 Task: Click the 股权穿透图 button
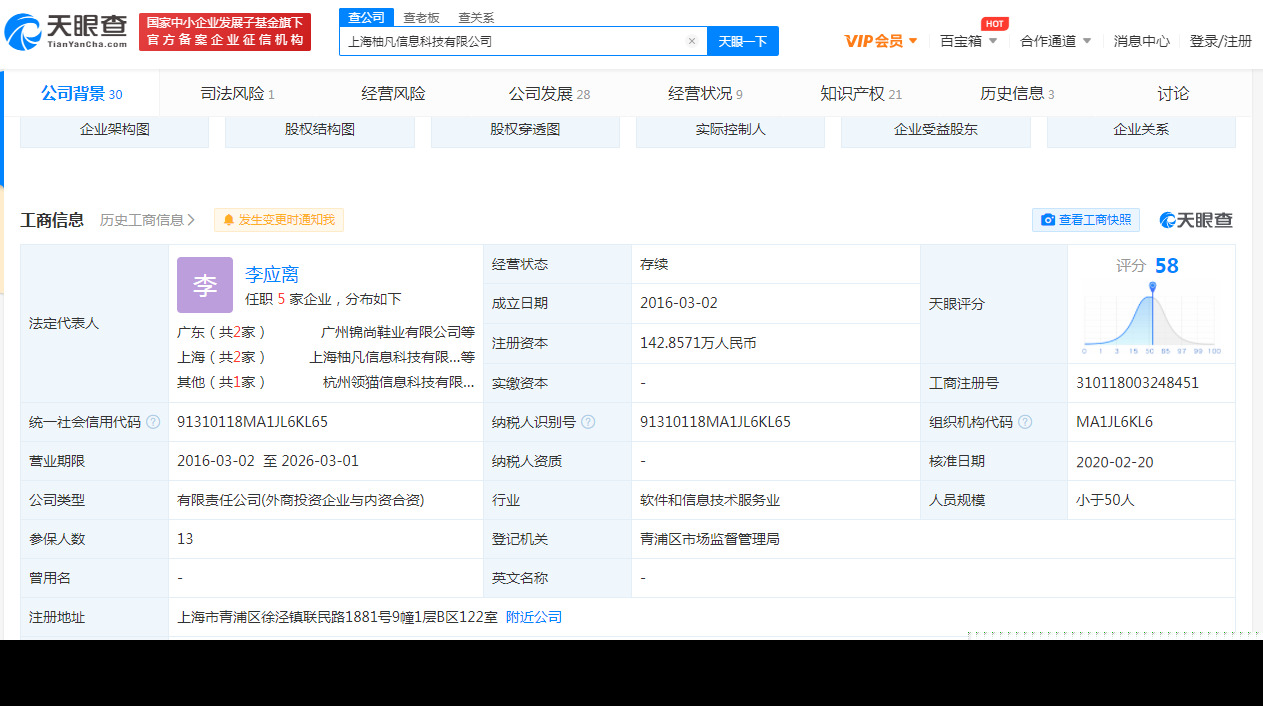(x=525, y=131)
